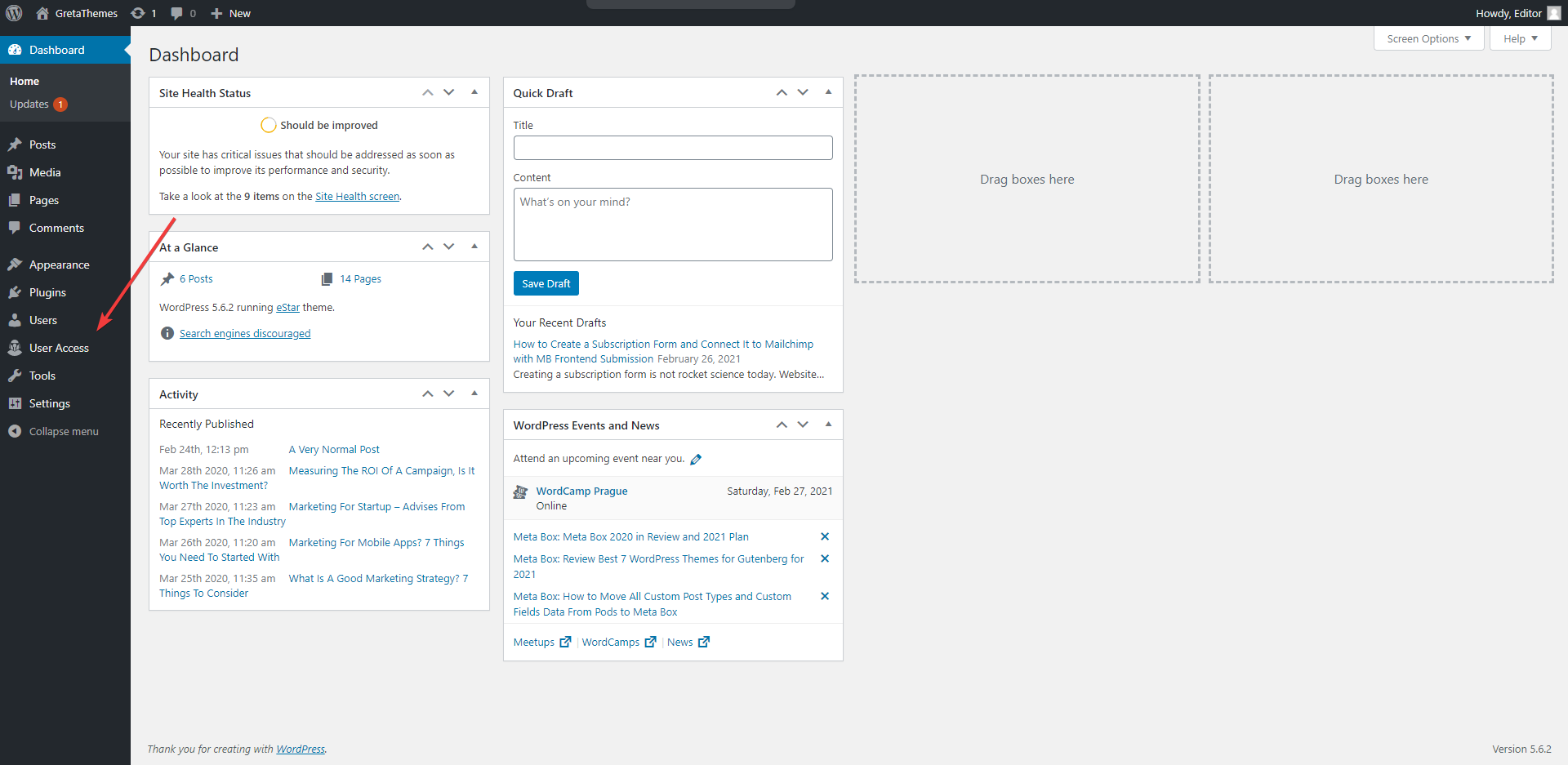Click the Users icon in sidebar
The height and width of the screenshot is (765, 1568).
[15, 320]
